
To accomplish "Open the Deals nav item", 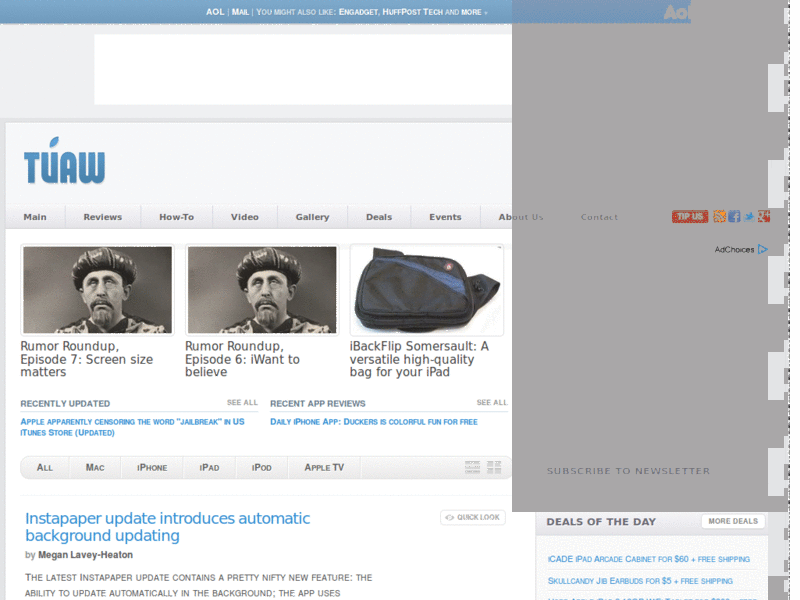I will point(379,217).
